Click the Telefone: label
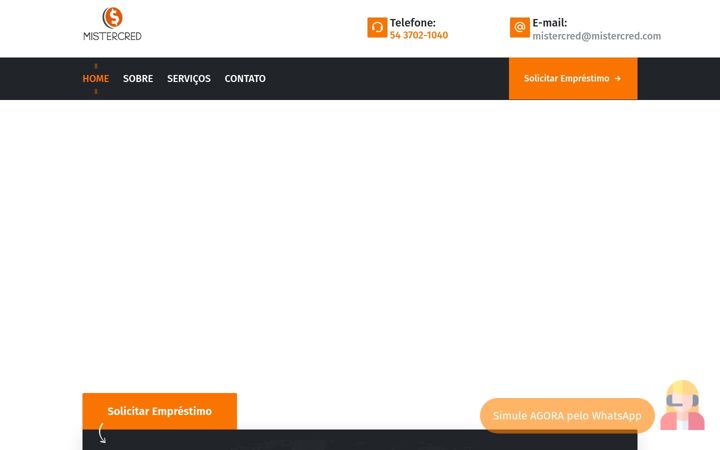Screen dimensions: 720x450 (412, 22)
